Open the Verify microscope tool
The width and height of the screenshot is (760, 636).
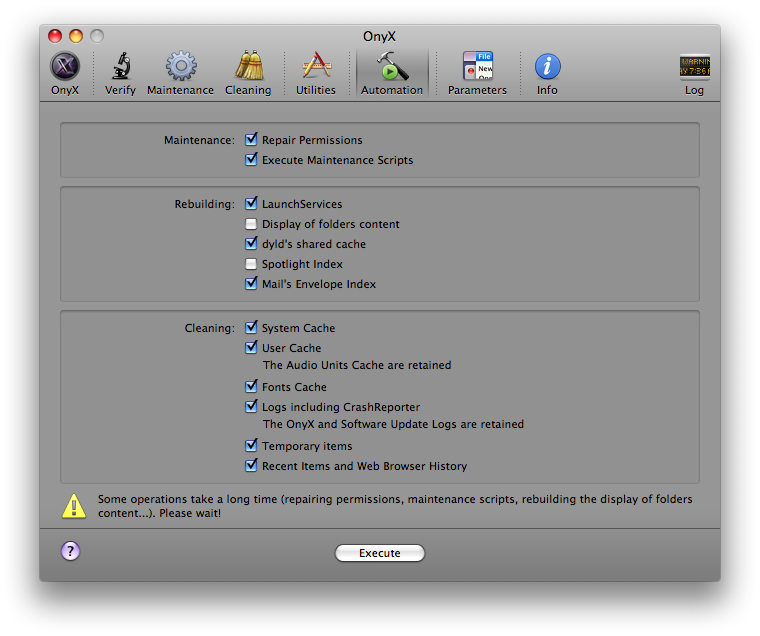(x=120, y=73)
